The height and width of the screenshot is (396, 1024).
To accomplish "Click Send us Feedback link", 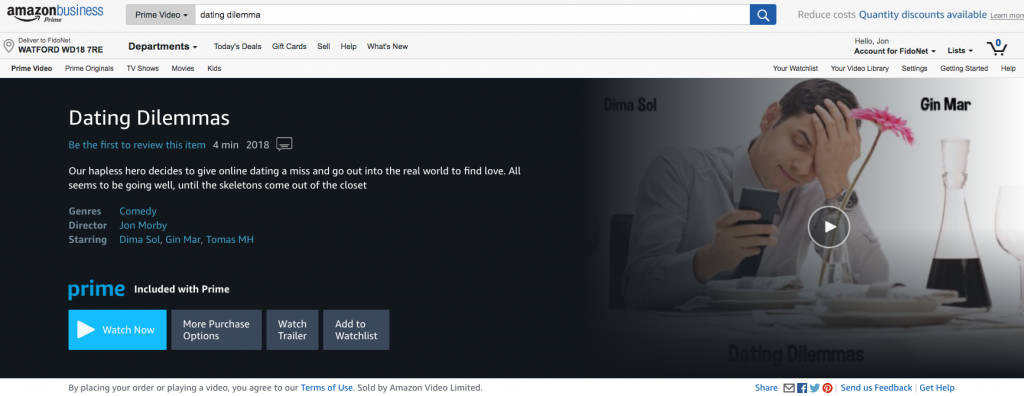I will pyautogui.click(x=876, y=388).
